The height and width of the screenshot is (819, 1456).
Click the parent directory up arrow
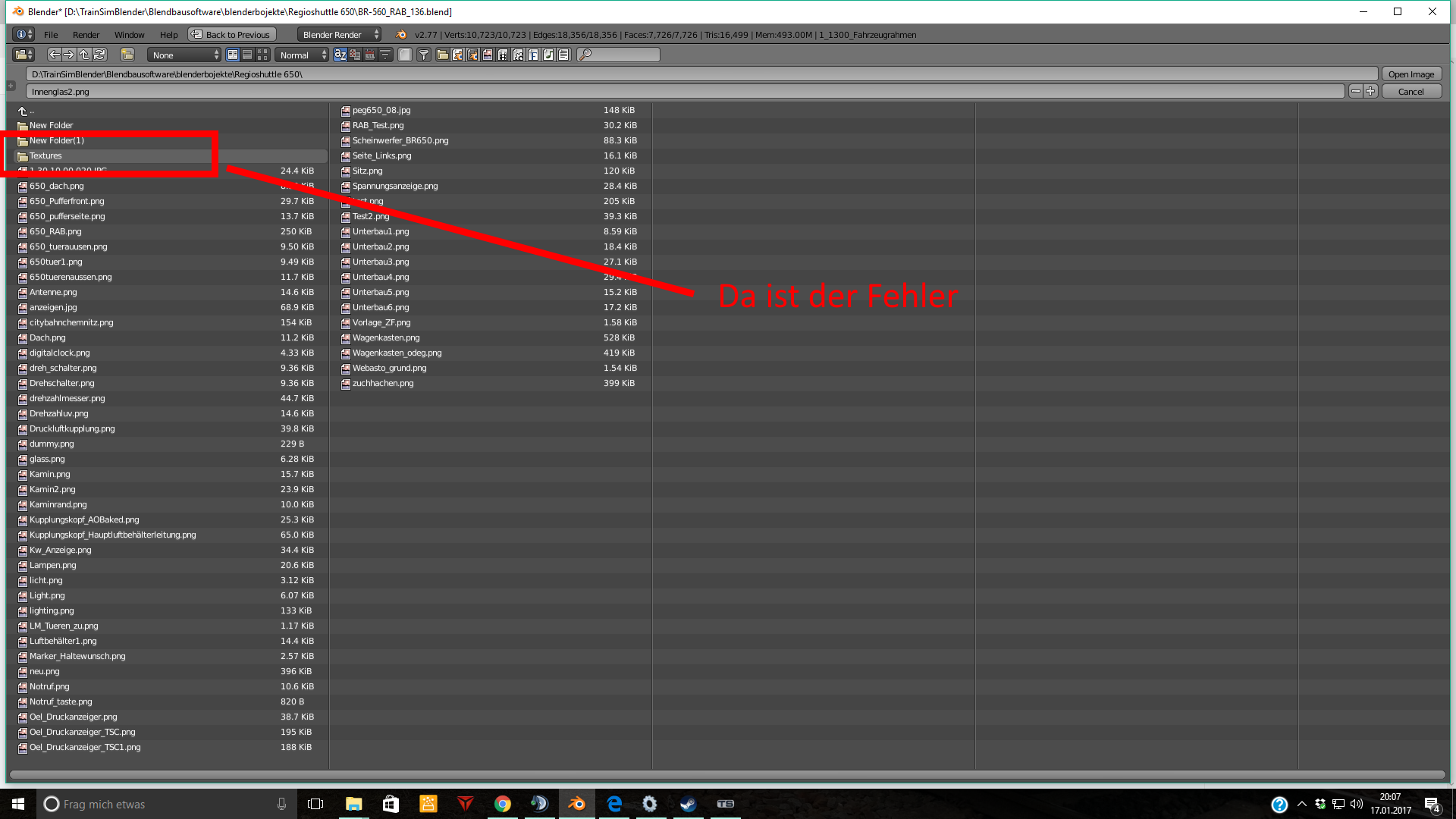tap(84, 55)
